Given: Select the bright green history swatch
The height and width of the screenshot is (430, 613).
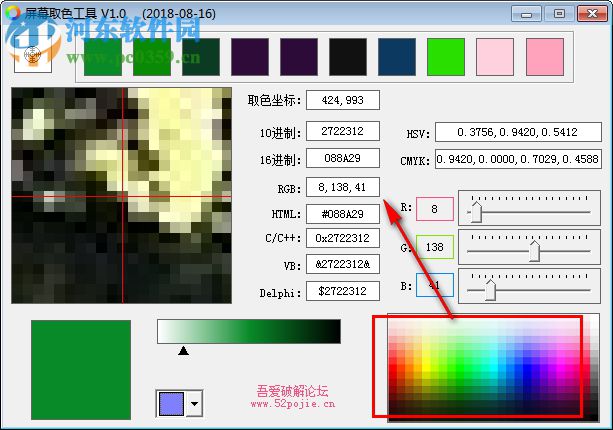Looking at the screenshot, I should (446, 57).
